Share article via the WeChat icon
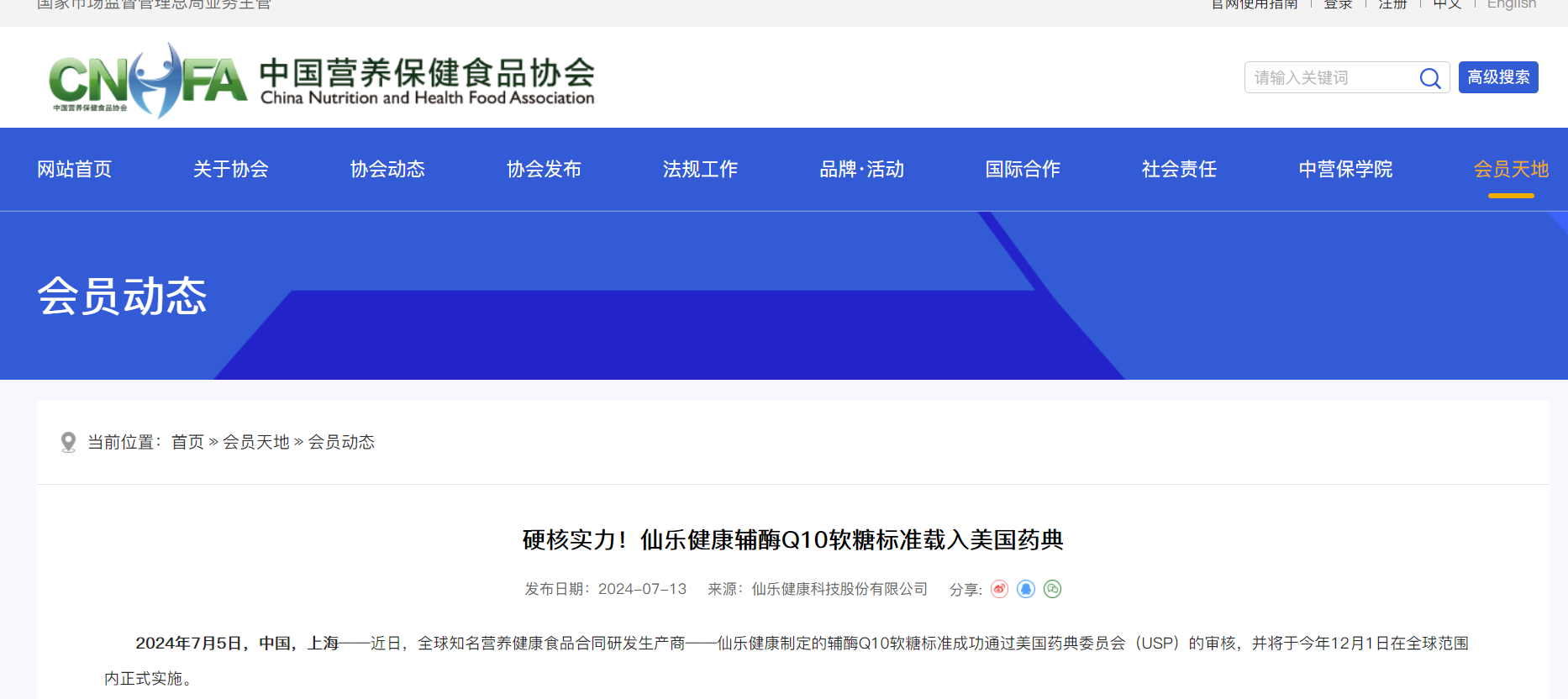The image size is (1568, 699). pyautogui.click(x=1052, y=589)
